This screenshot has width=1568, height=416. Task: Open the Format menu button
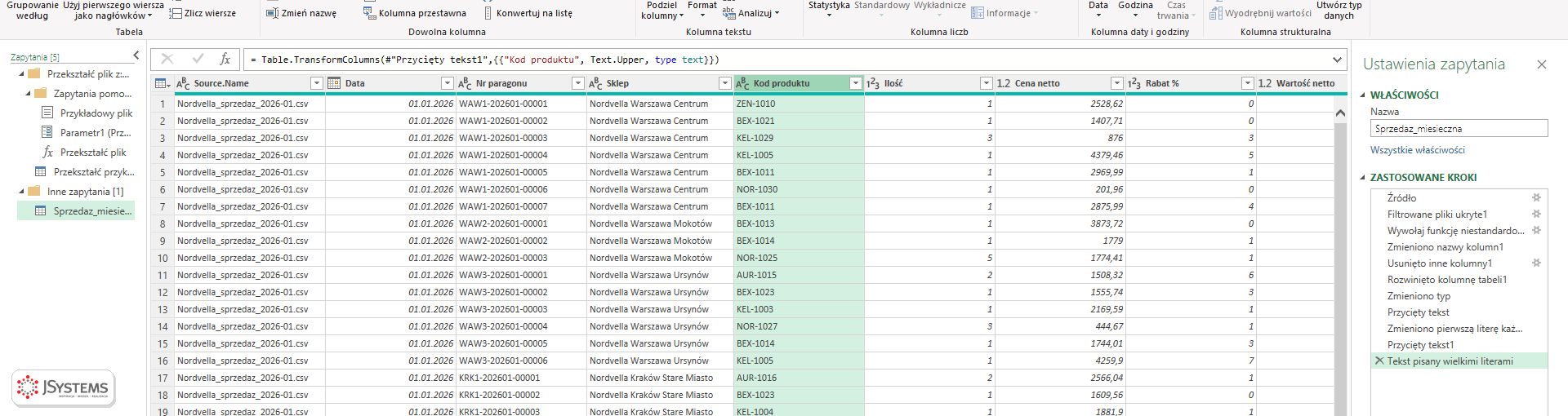[x=702, y=8]
